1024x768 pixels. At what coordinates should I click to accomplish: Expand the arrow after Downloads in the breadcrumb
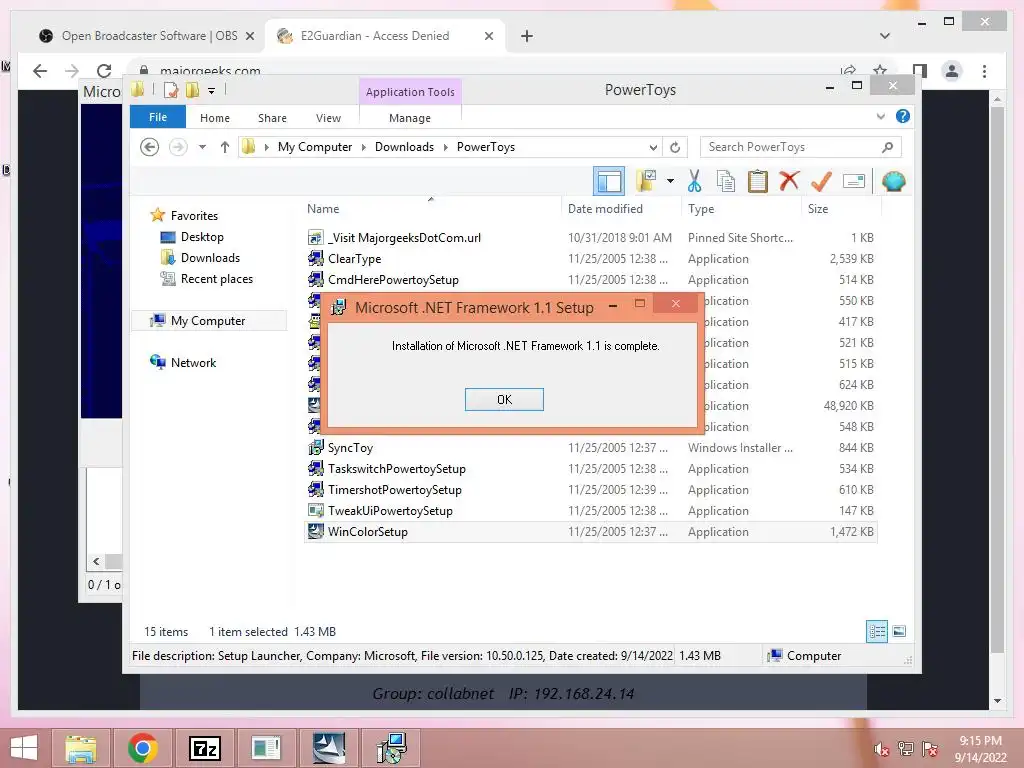pyautogui.click(x=445, y=147)
